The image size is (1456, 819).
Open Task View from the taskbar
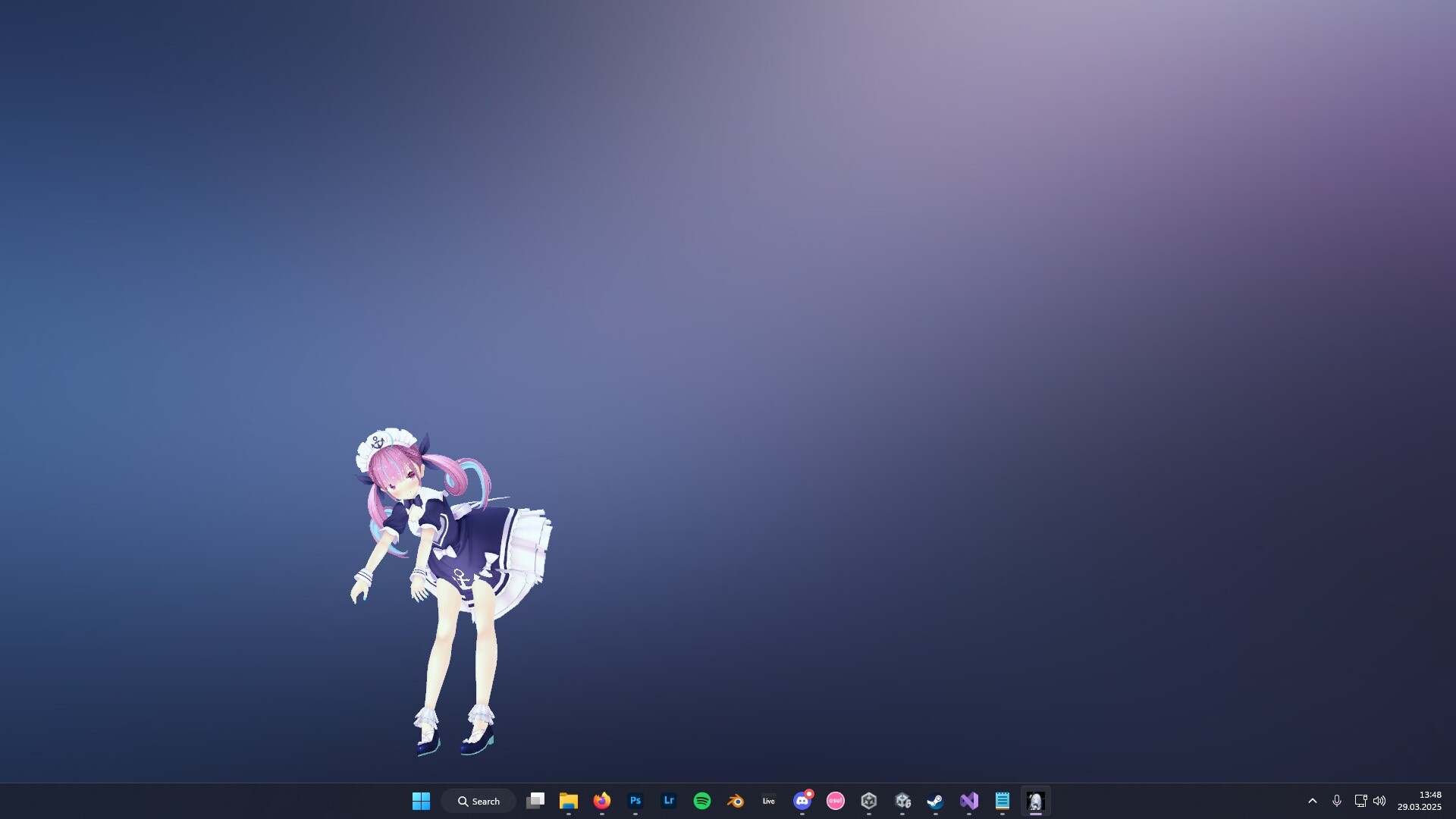coord(535,801)
